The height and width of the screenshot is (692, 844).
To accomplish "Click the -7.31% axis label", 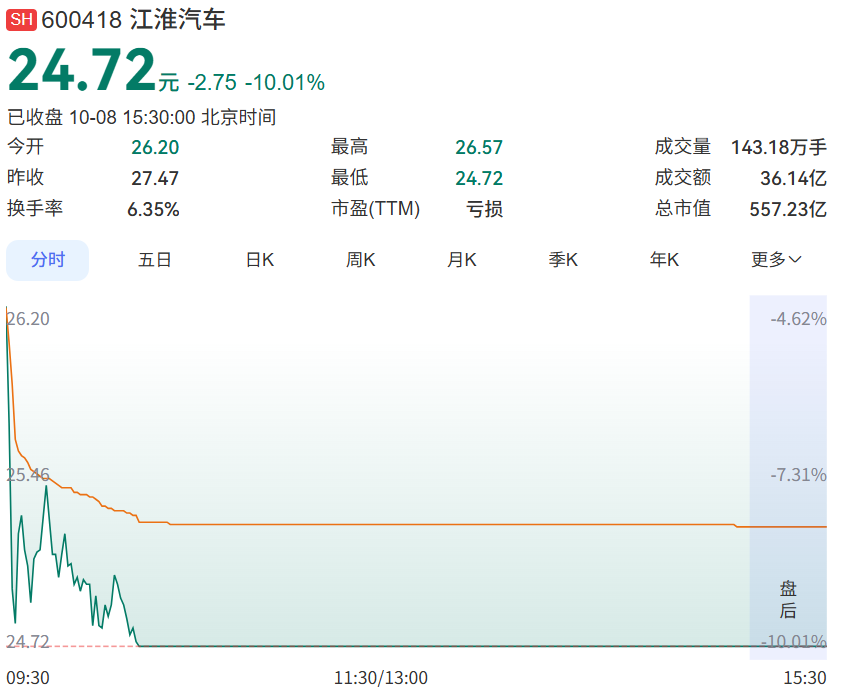I will click(x=798, y=475).
